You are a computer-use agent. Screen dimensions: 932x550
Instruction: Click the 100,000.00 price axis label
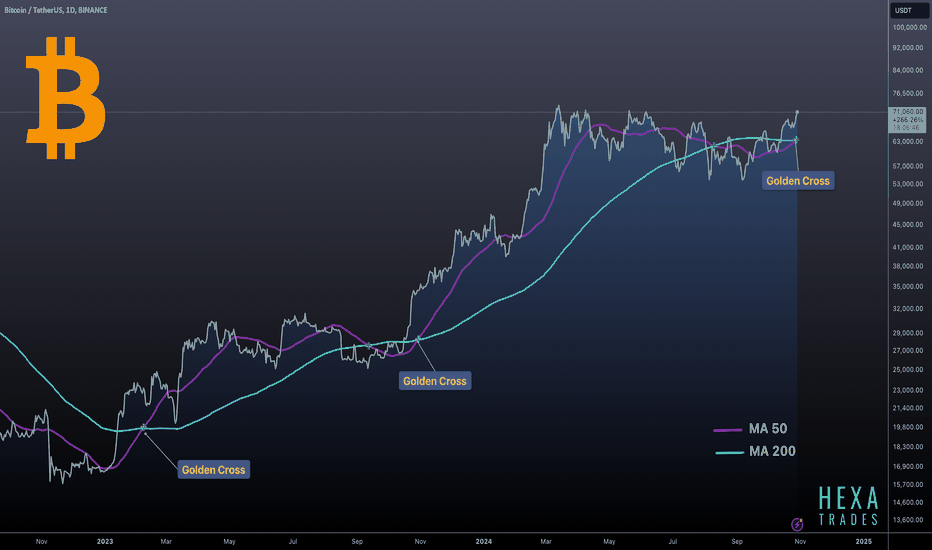coord(909,27)
